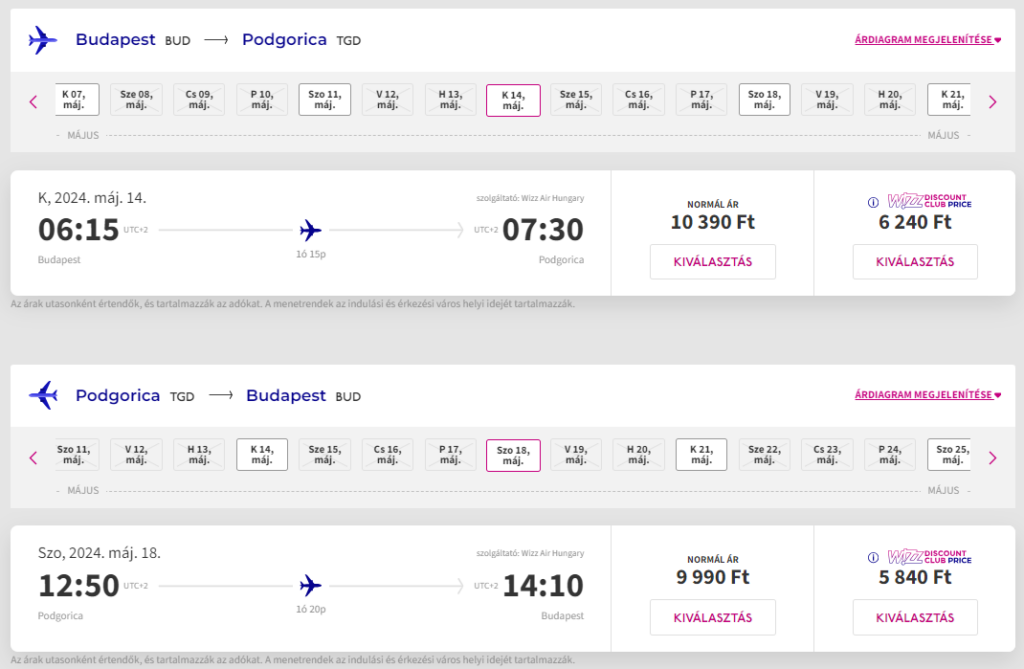Choose outbound date Szo 18, máj.
The image size is (1024, 669).
tap(764, 99)
